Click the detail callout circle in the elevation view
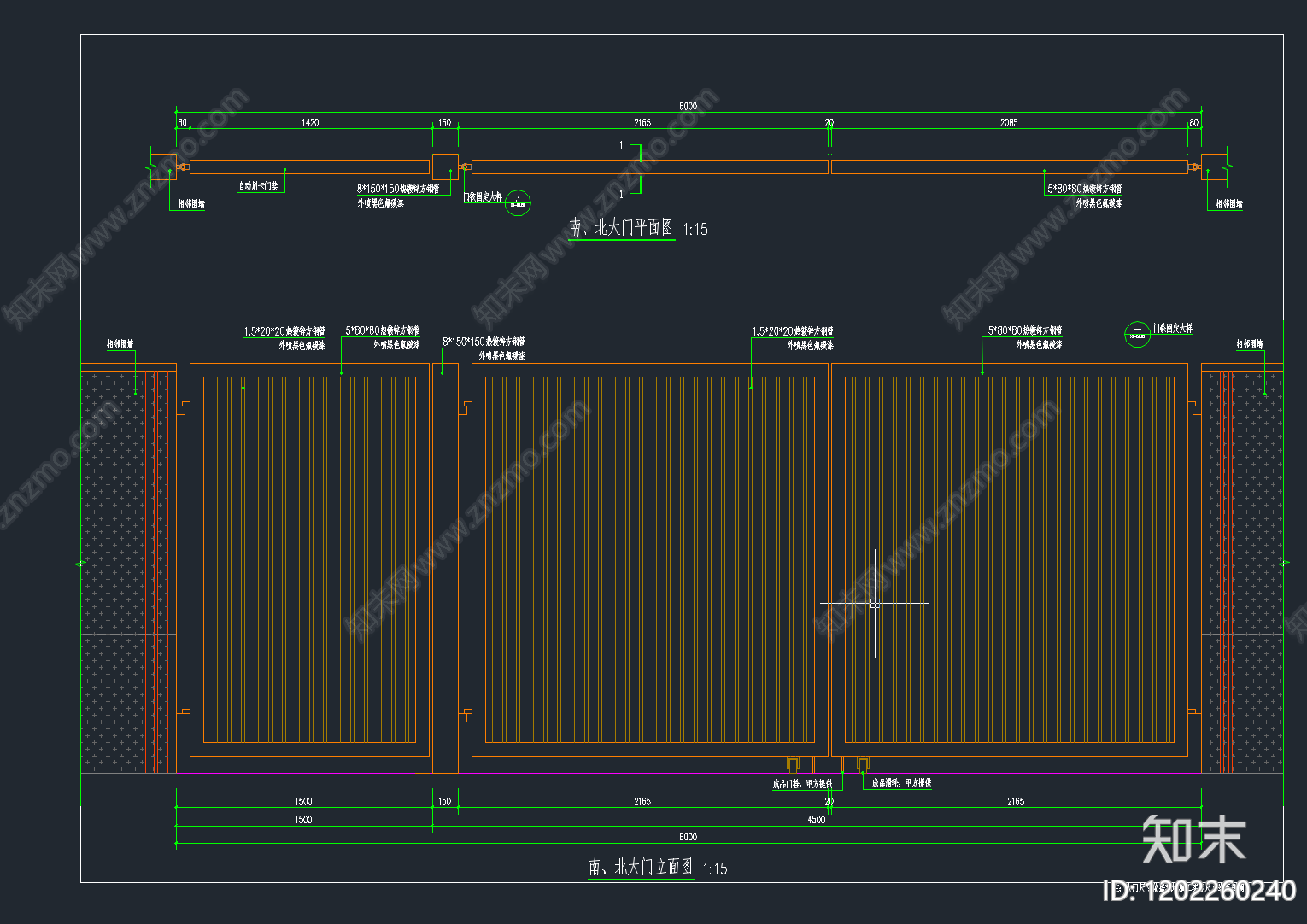The image size is (1307, 924). point(1137,334)
